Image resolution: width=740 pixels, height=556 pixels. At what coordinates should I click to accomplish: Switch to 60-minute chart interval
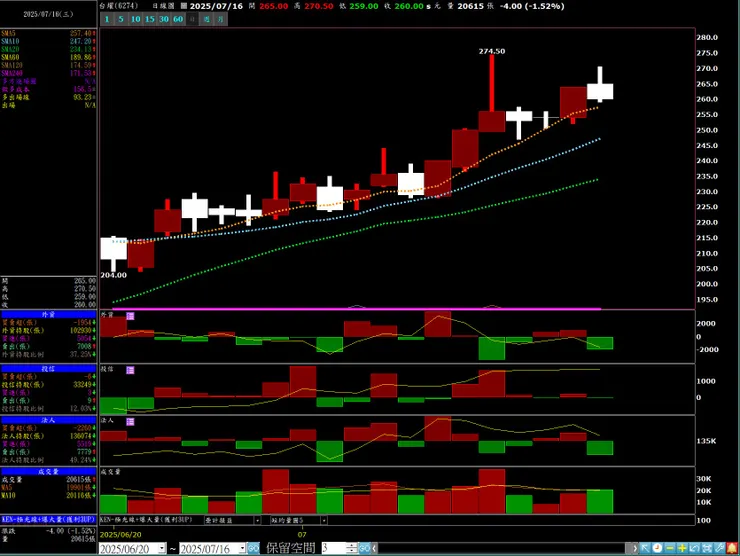click(x=178, y=19)
